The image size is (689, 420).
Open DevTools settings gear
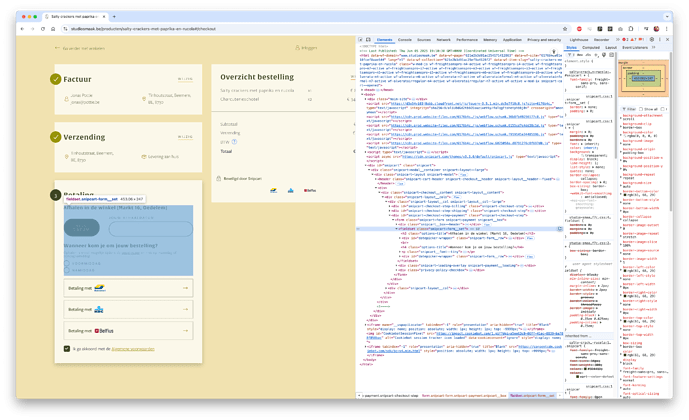click(652, 40)
